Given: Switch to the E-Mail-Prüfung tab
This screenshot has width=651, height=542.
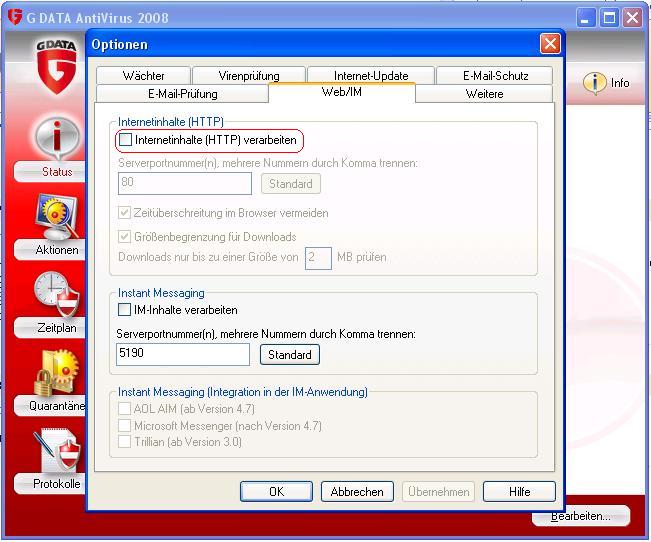Looking at the screenshot, I should pyautogui.click(x=182, y=94).
